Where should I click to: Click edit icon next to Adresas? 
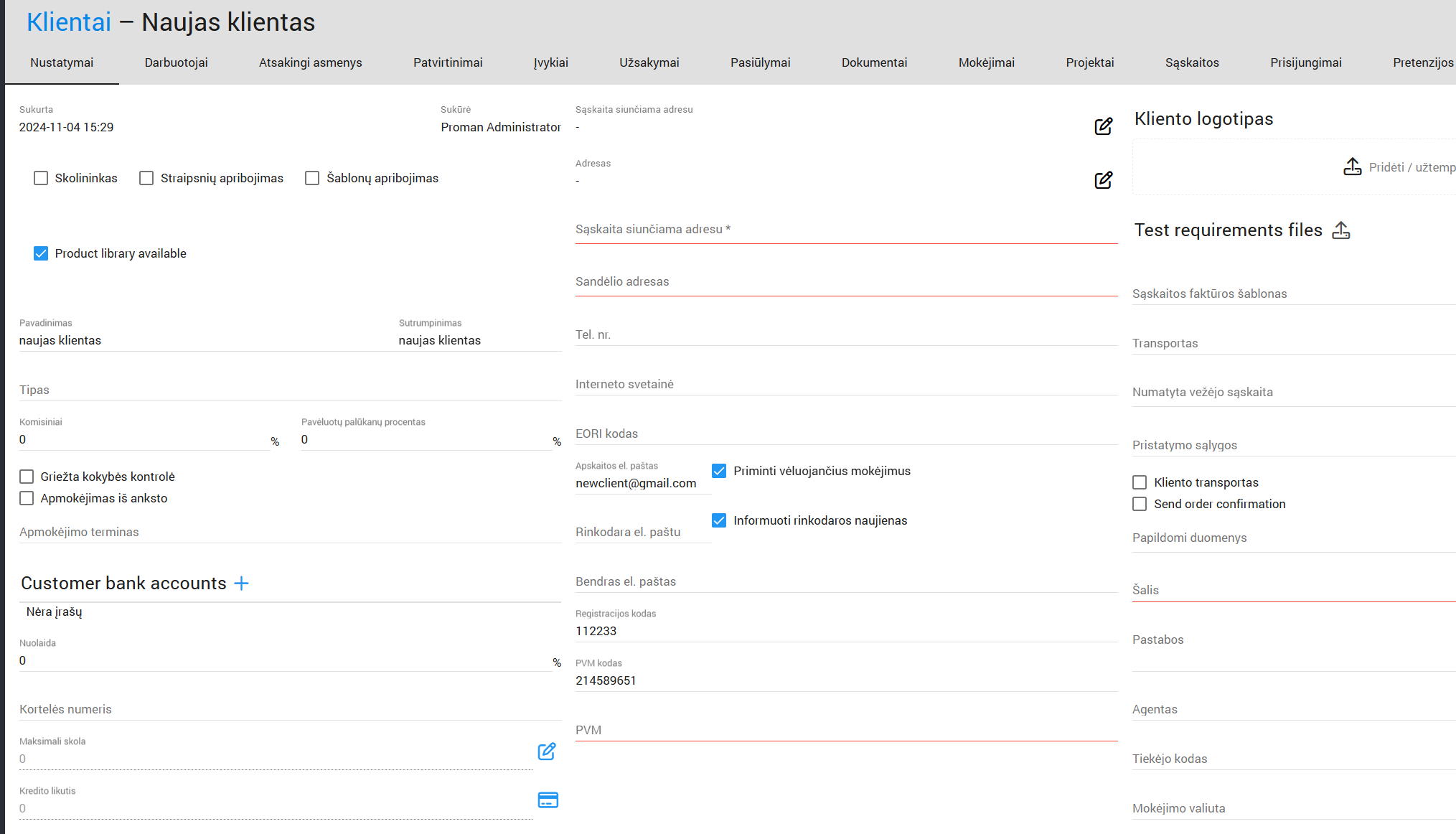click(1103, 180)
